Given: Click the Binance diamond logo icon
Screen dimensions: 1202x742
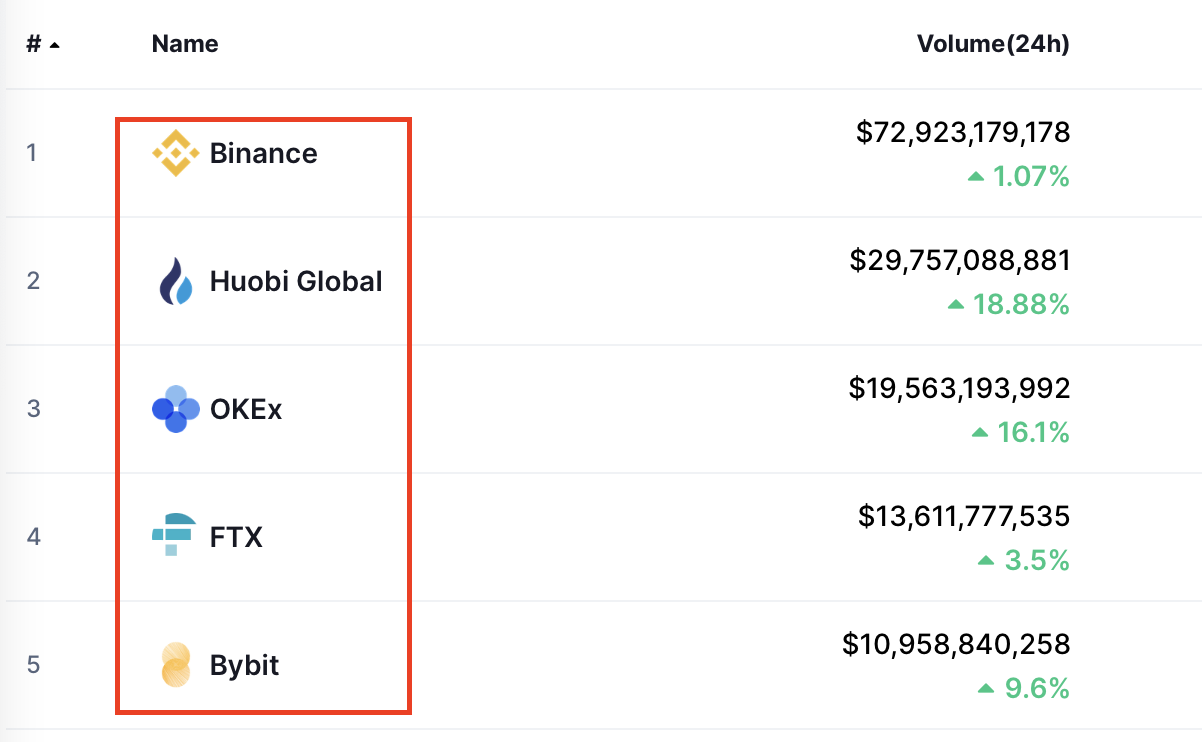Looking at the screenshot, I should [x=176, y=153].
